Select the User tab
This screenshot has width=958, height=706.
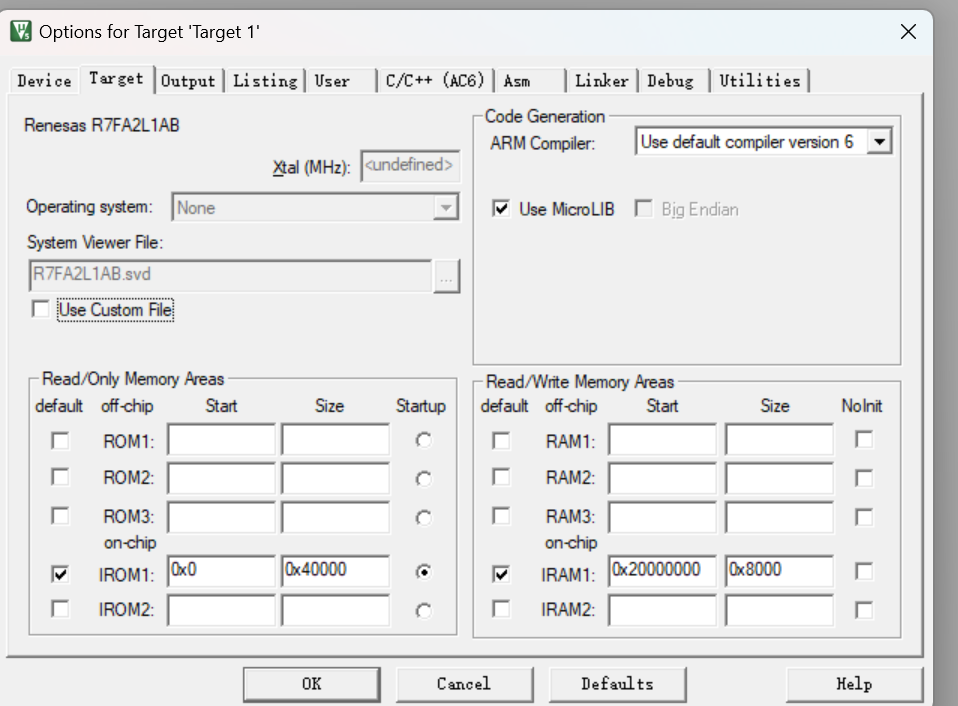[341, 81]
